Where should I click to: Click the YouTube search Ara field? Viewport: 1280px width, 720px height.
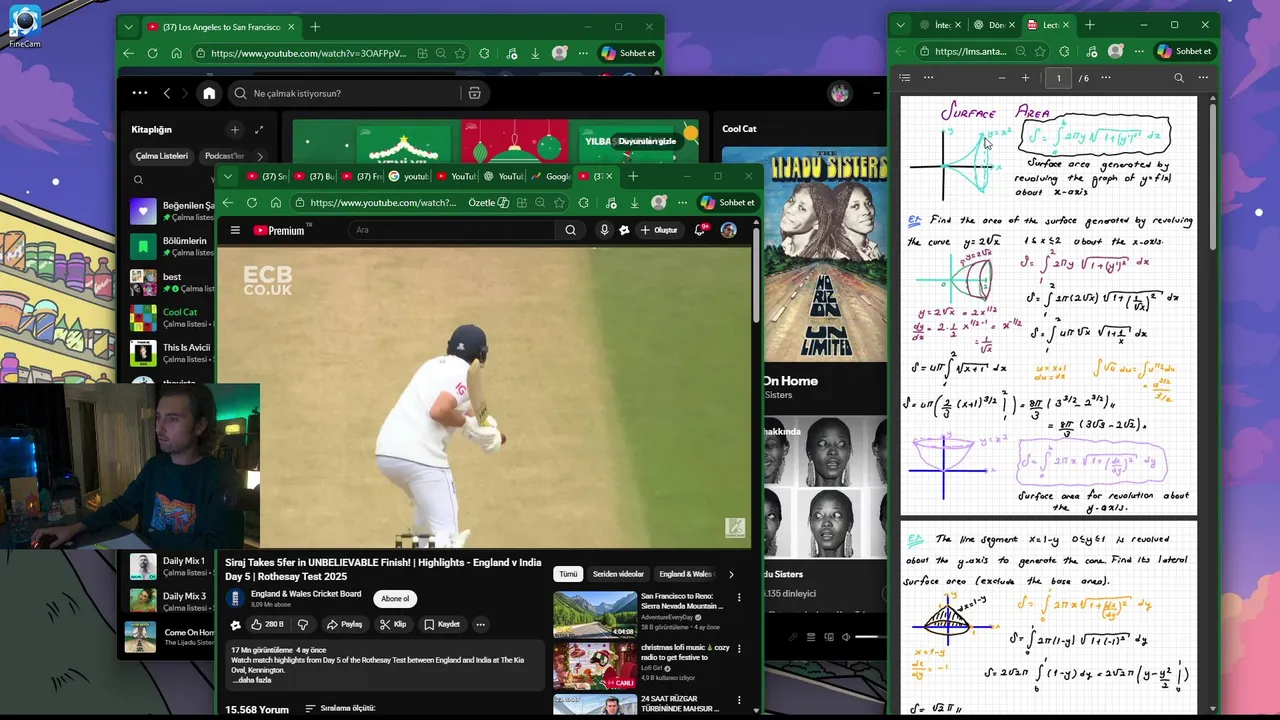(452, 230)
